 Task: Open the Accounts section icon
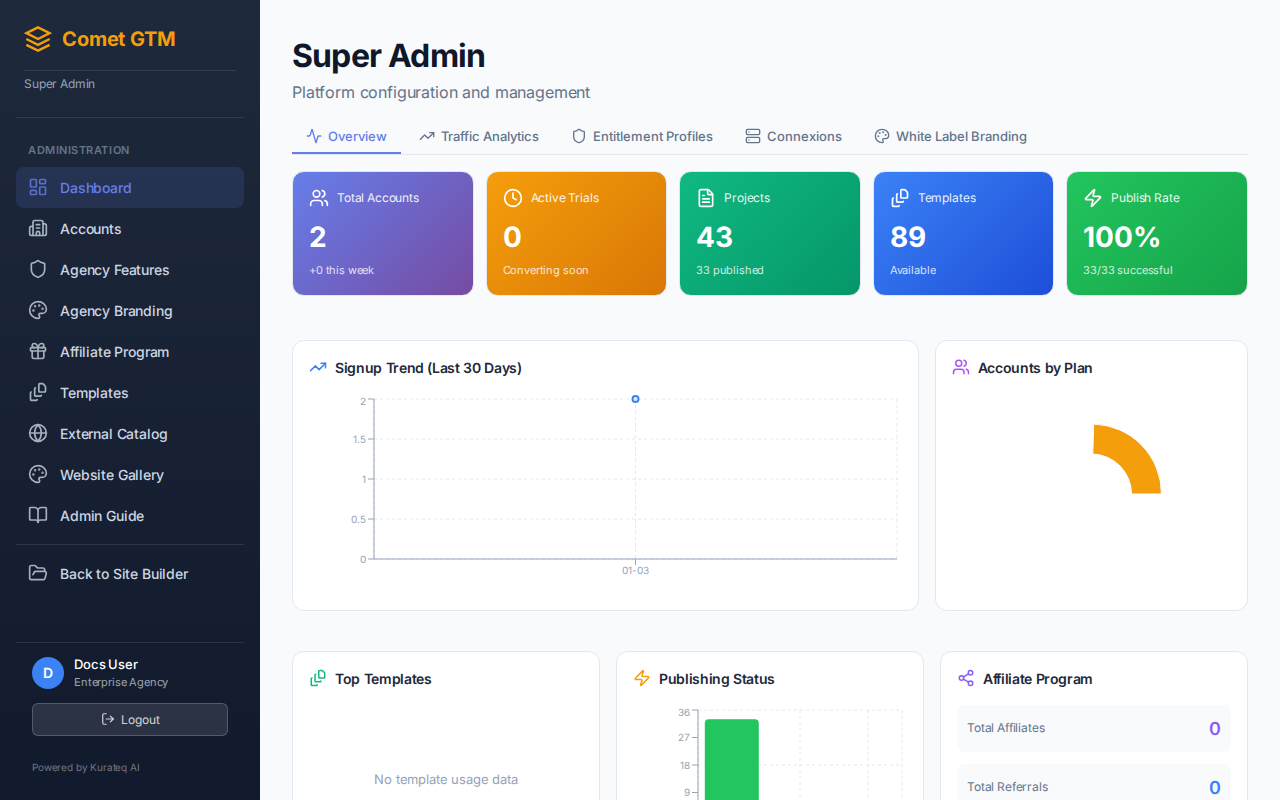click(x=37, y=228)
